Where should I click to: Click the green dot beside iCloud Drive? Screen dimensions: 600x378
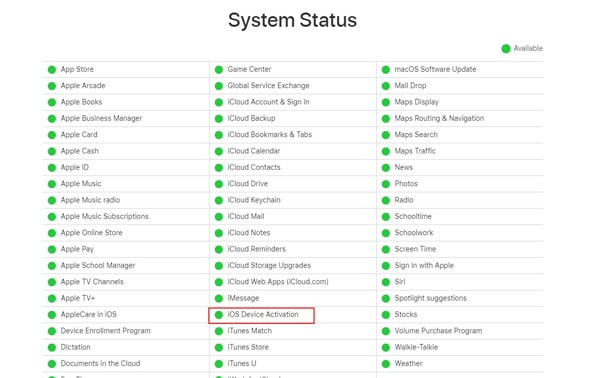click(219, 184)
